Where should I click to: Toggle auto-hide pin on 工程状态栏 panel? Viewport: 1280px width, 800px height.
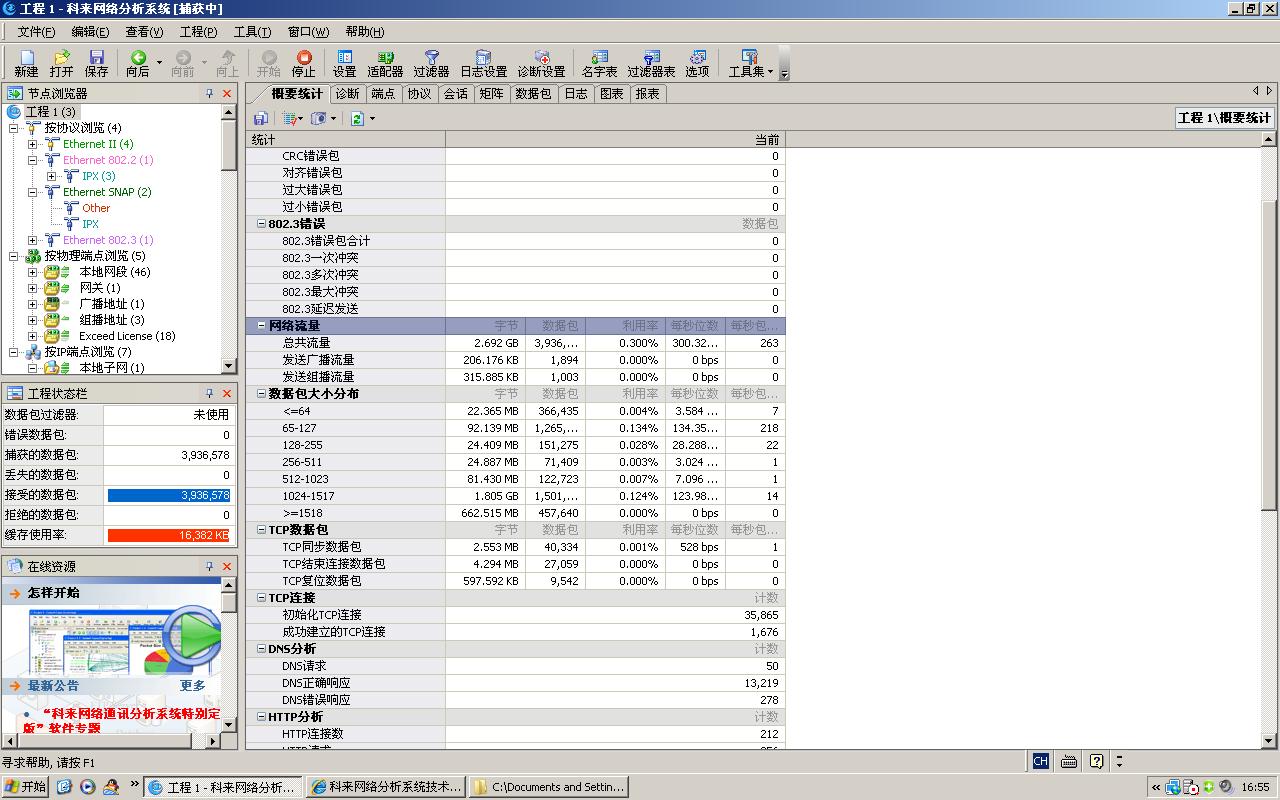[x=208, y=393]
